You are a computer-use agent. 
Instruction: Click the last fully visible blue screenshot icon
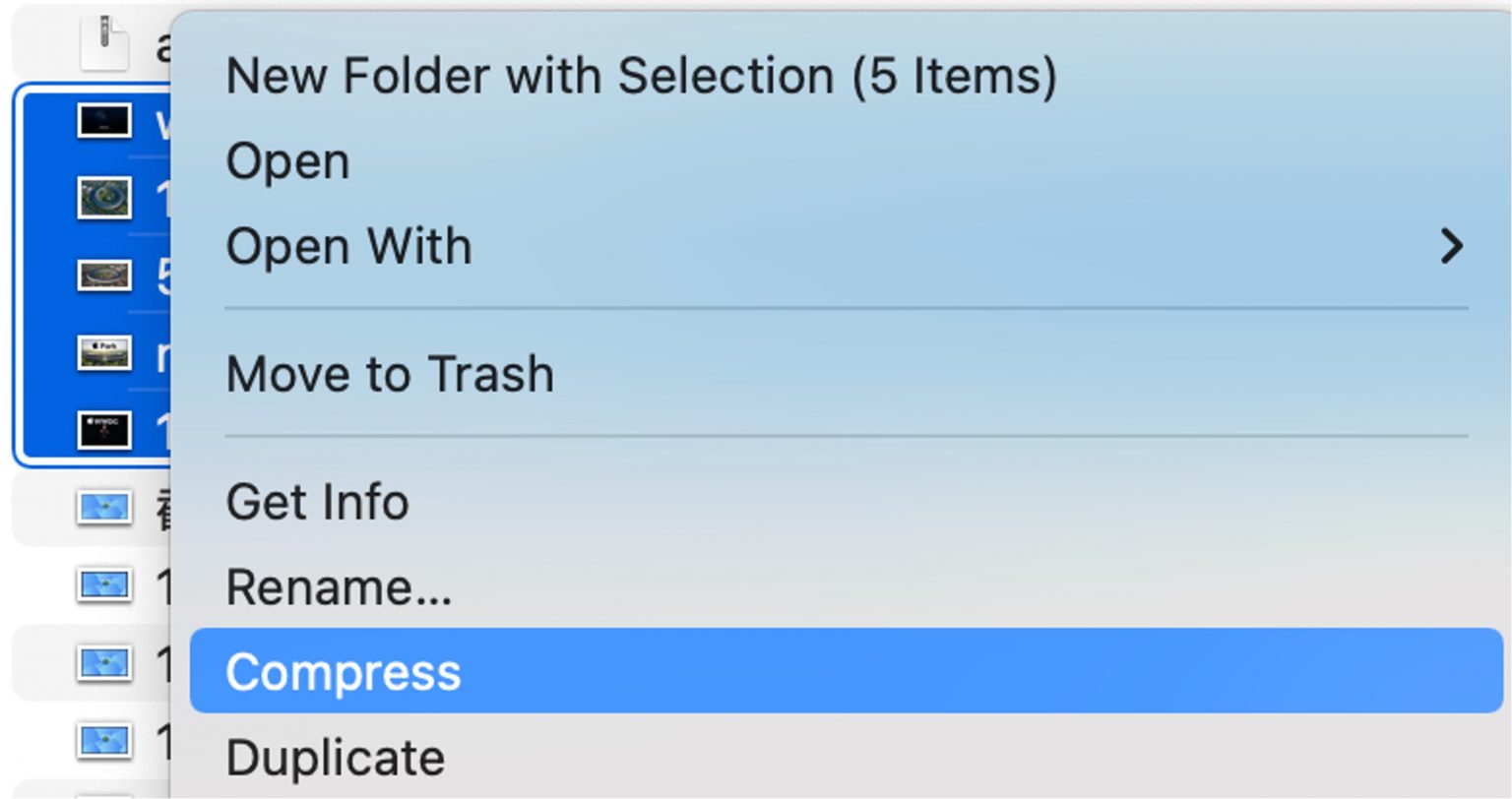click(x=104, y=740)
